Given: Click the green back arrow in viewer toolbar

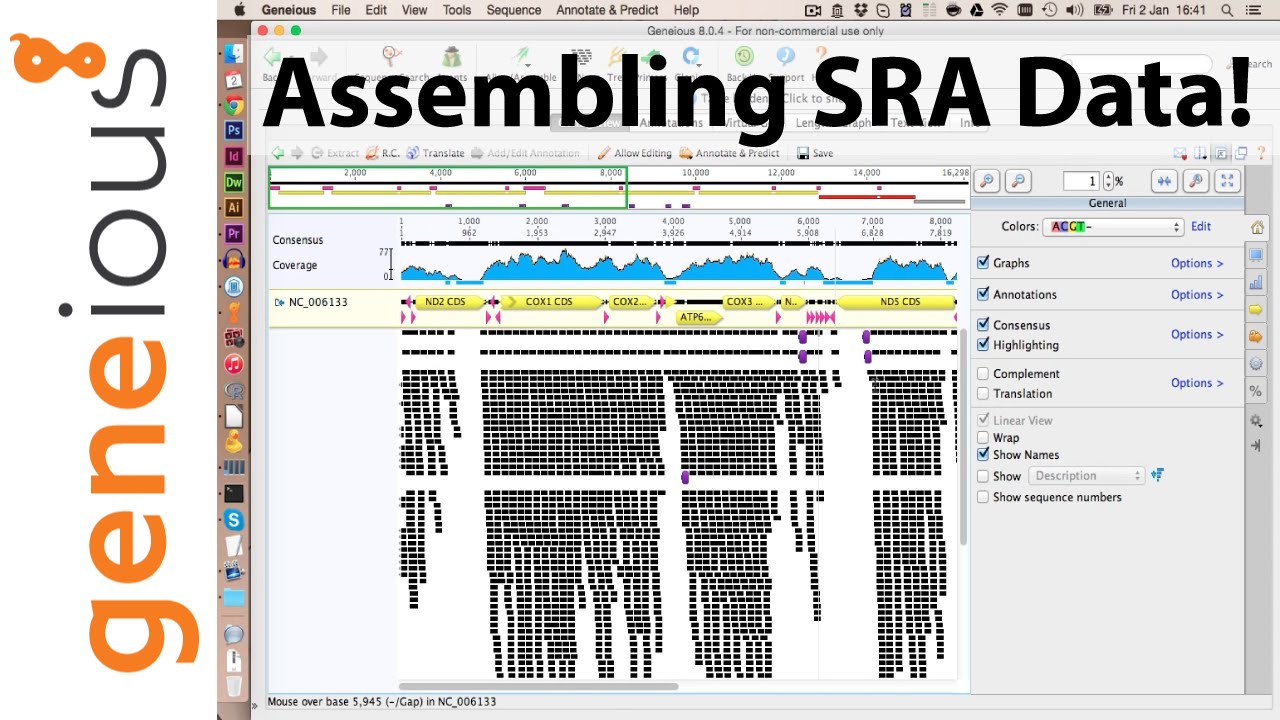Looking at the screenshot, I should click(x=278, y=153).
